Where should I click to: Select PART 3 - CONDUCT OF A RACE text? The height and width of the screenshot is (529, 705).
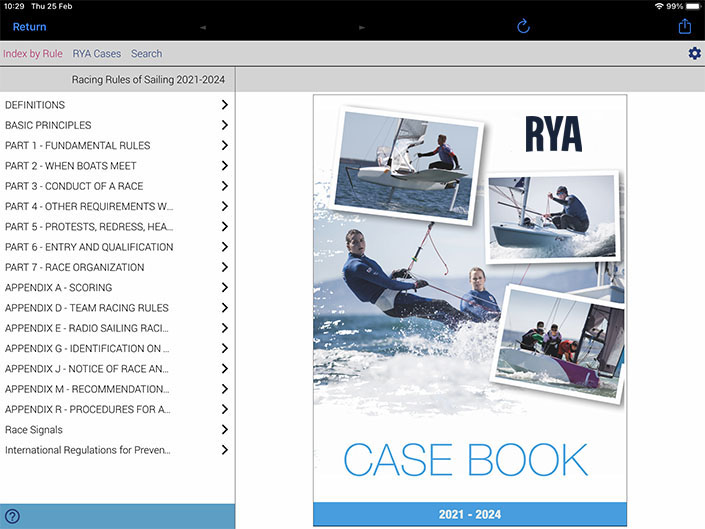tap(74, 186)
